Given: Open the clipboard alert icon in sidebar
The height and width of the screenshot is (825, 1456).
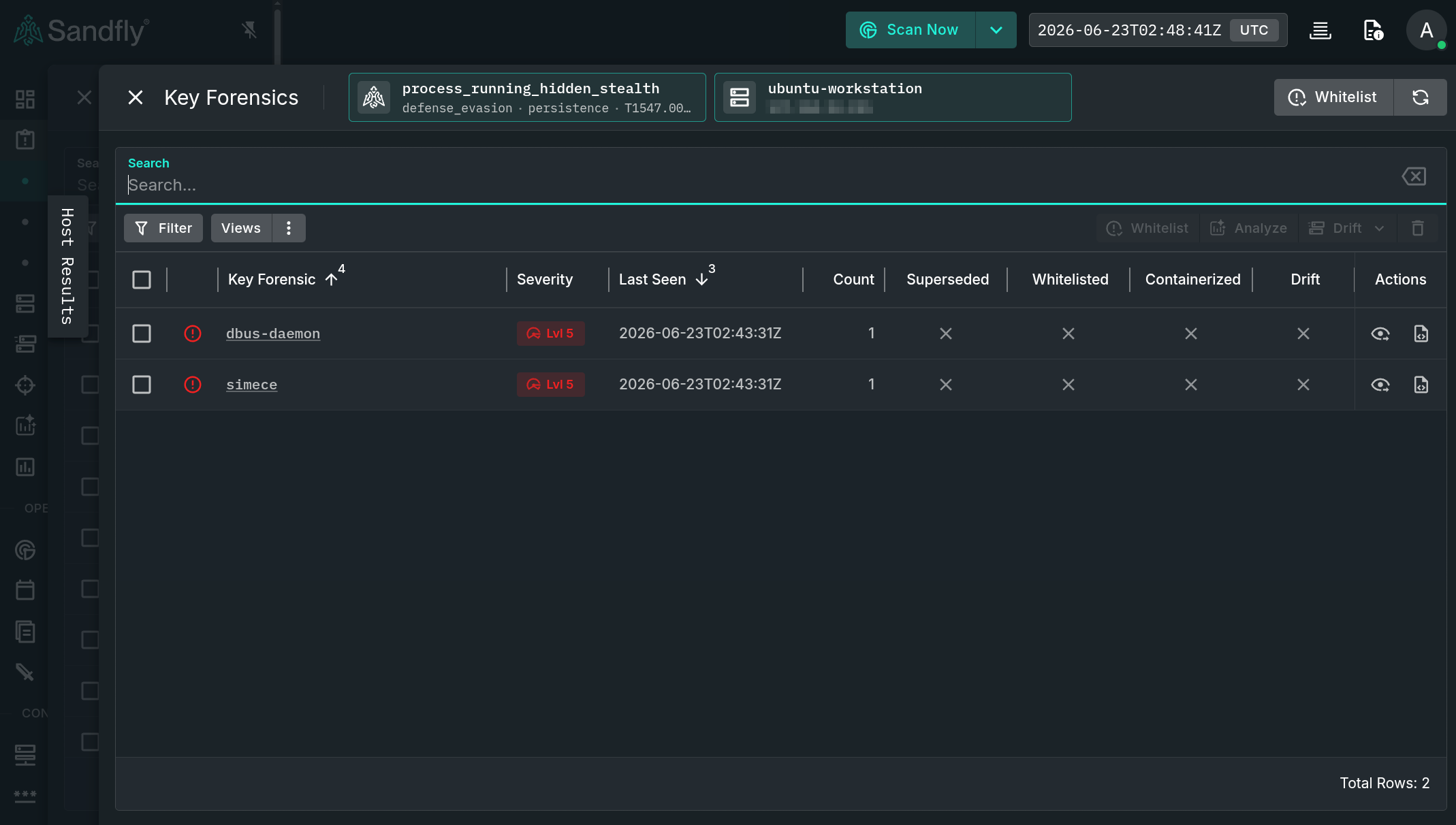Looking at the screenshot, I should pos(25,140).
